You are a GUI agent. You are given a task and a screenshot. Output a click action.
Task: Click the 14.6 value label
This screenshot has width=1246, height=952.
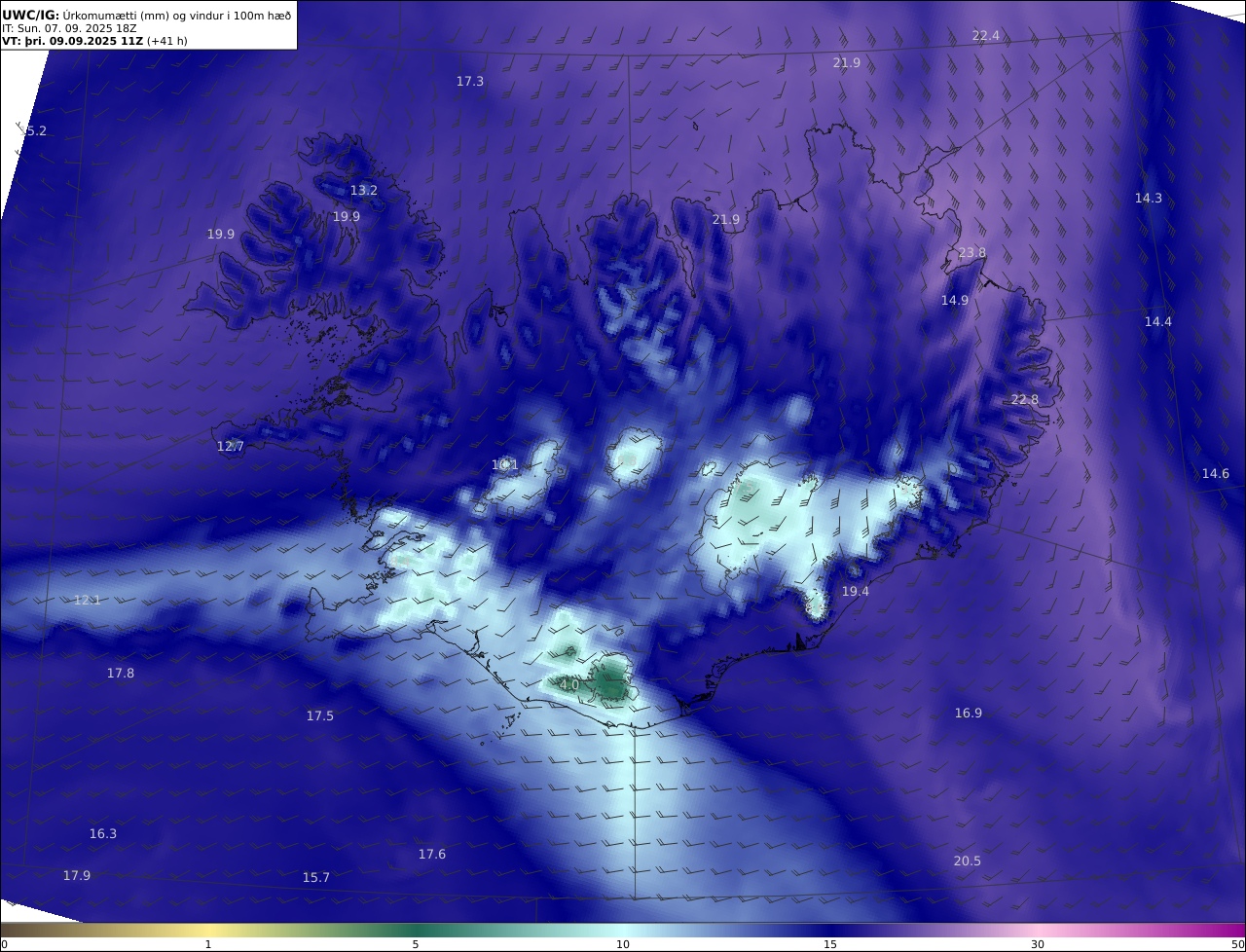(x=1216, y=474)
